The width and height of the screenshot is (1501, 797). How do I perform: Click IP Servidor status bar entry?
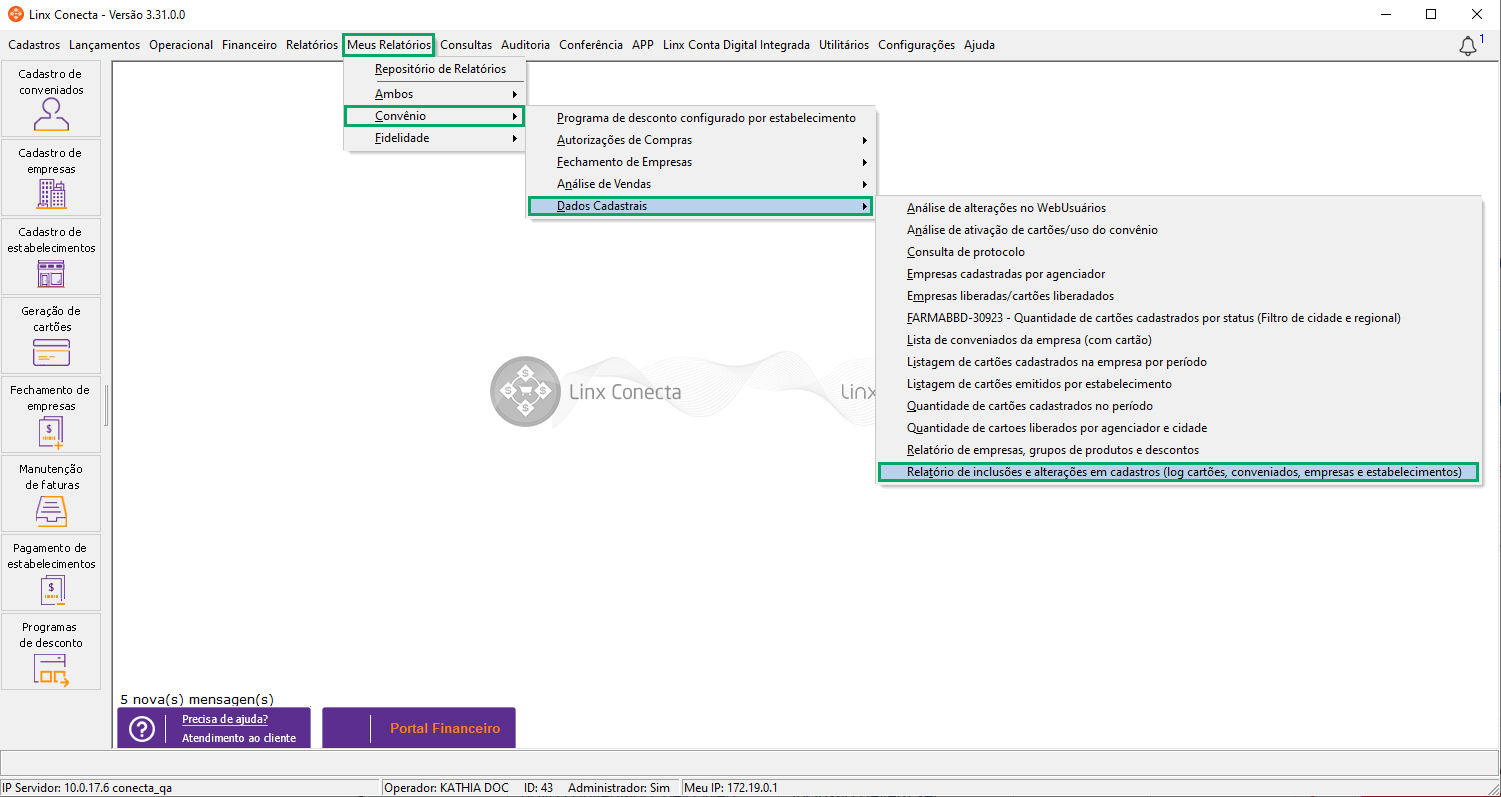tap(87, 788)
